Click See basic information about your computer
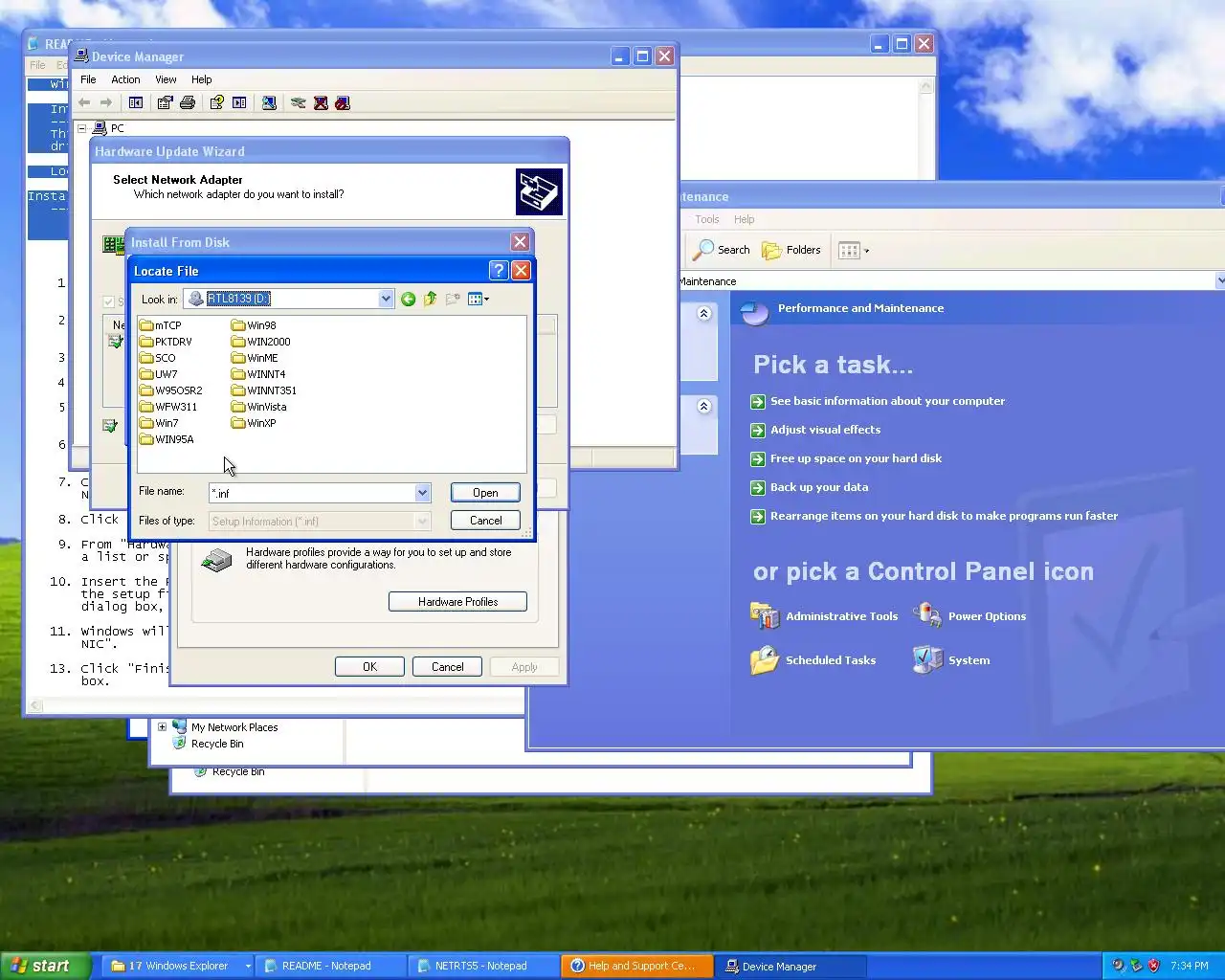The image size is (1225, 980). [x=887, y=401]
